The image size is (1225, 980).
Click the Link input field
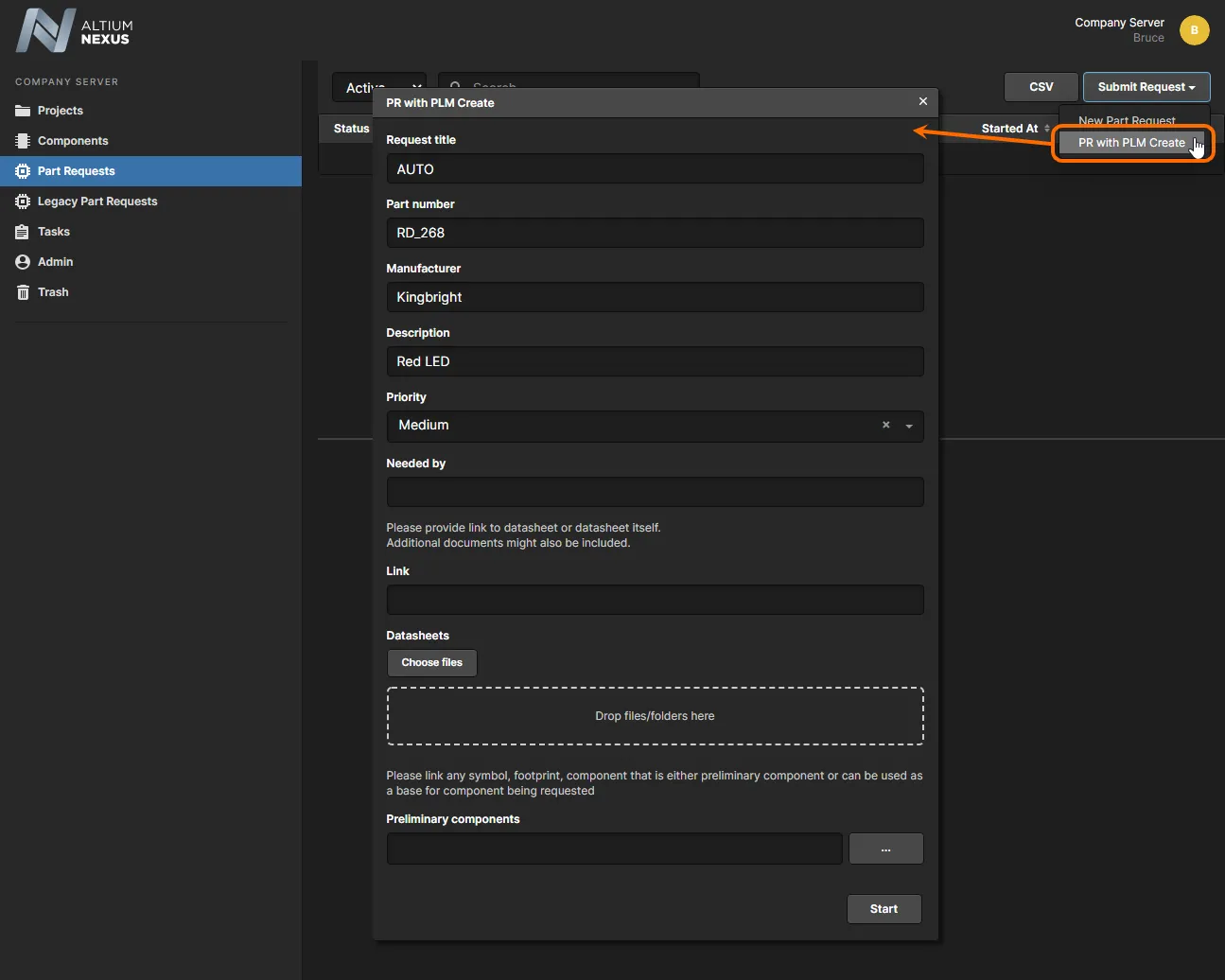(656, 600)
